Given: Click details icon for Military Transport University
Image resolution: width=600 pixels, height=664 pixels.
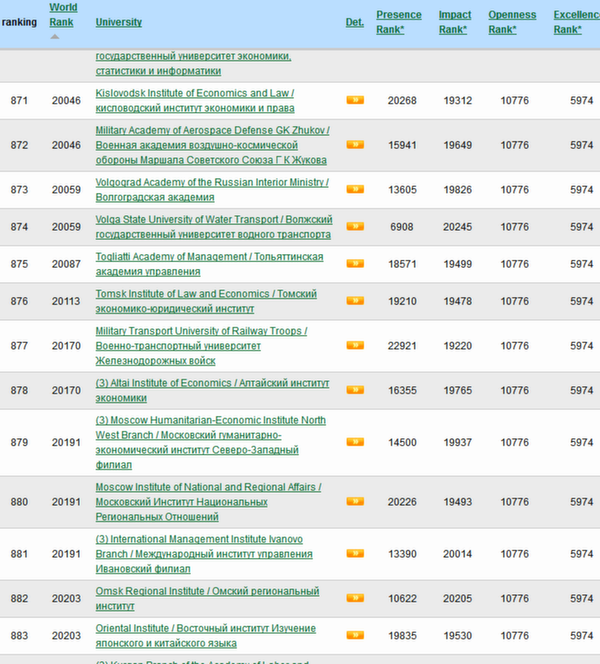Looking at the screenshot, I should pos(355,346).
